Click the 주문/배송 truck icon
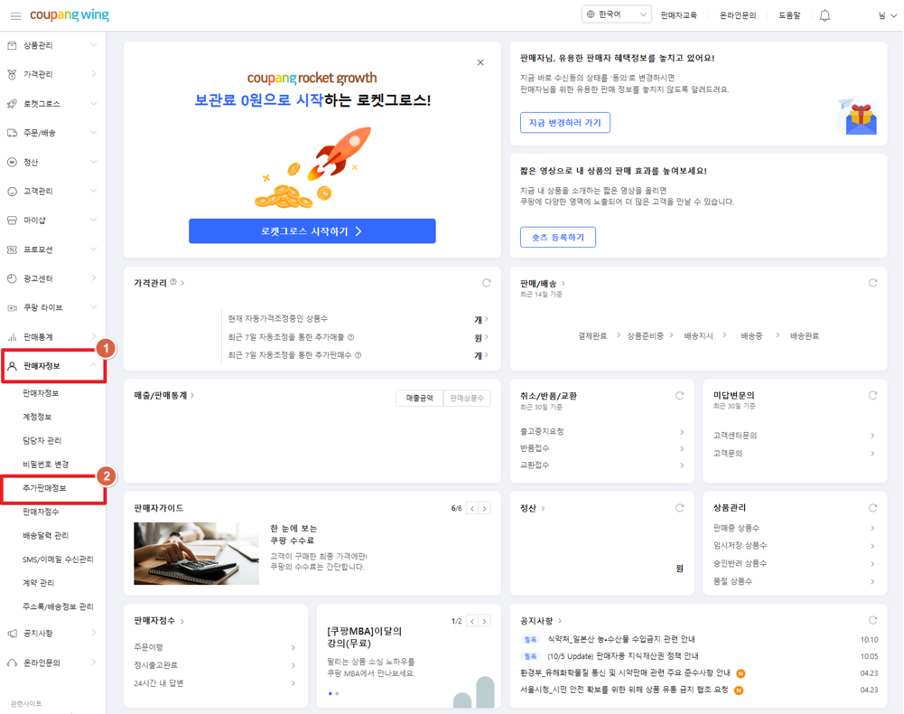 click(x=12, y=133)
